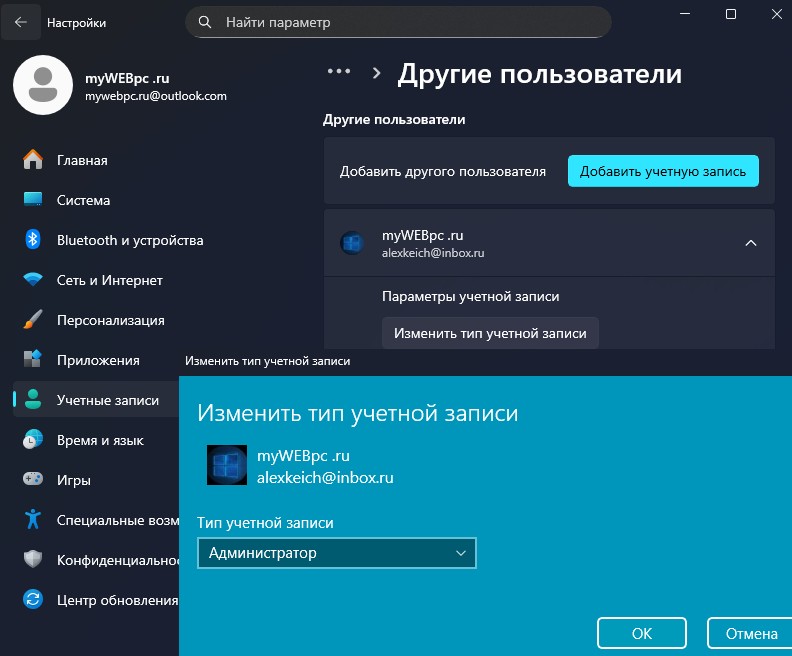Select Учетные записи in the sidebar
Image resolution: width=792 pixels, height=656 pixels.
tap(95, 399)
